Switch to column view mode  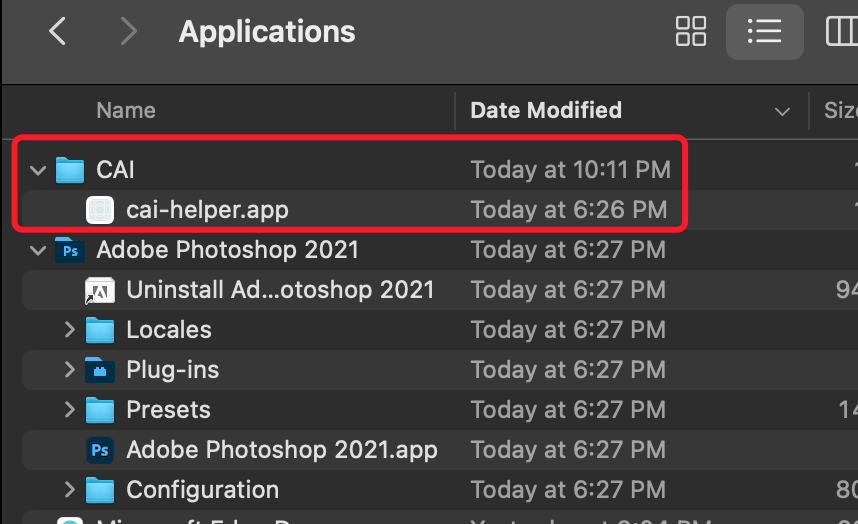click(840, 32)
